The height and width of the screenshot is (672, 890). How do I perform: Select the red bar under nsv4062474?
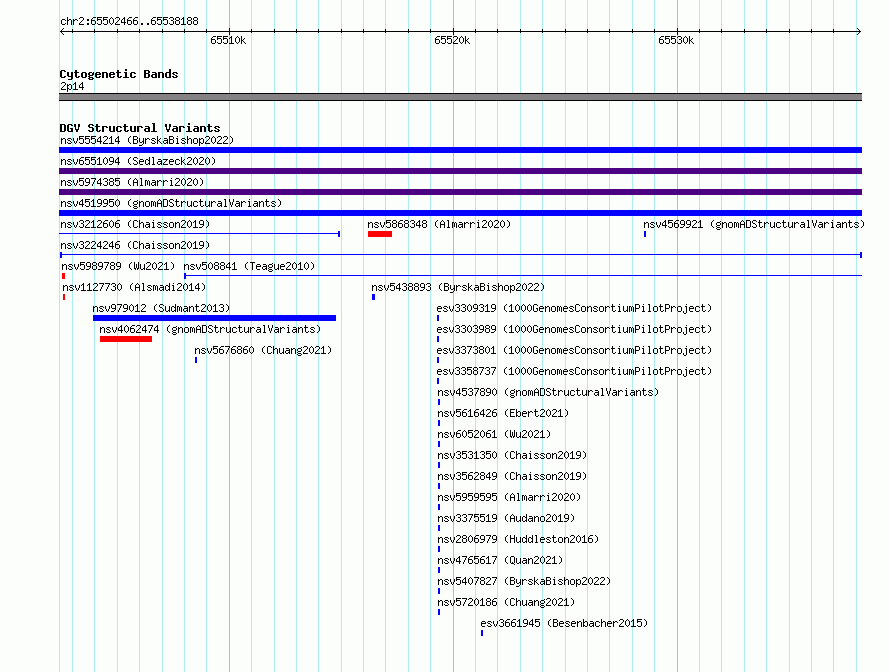126,339
